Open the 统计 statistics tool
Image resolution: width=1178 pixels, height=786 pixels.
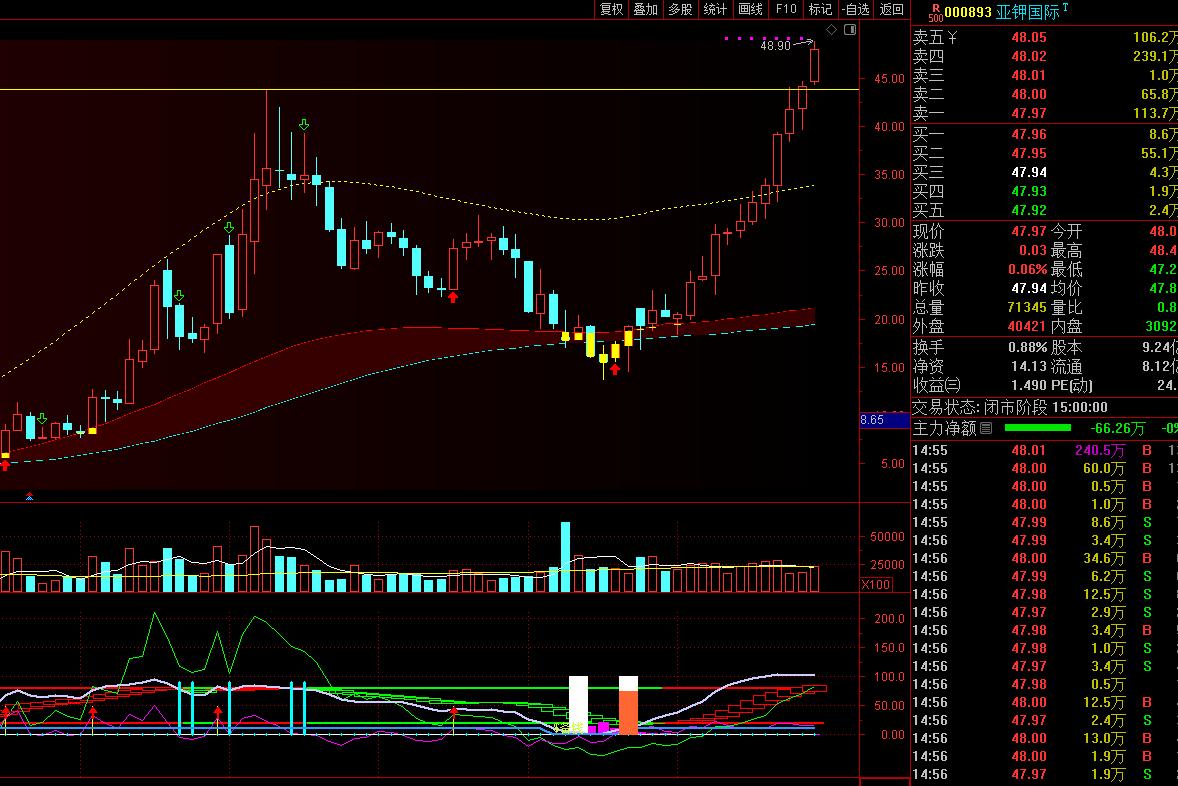pos(714,9)
